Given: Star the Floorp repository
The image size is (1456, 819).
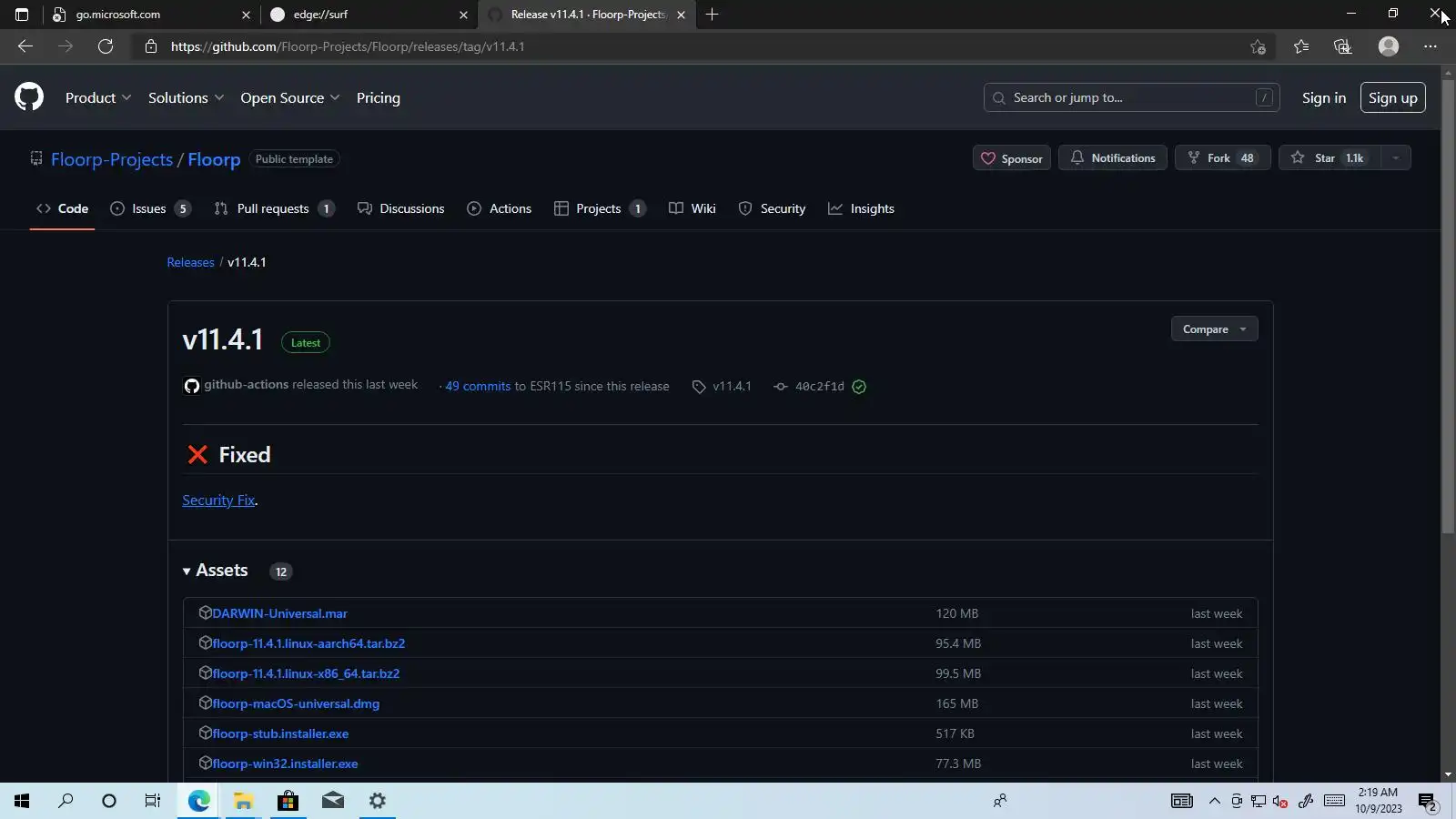Looking at the screenshot, I should pos(1330,158).
